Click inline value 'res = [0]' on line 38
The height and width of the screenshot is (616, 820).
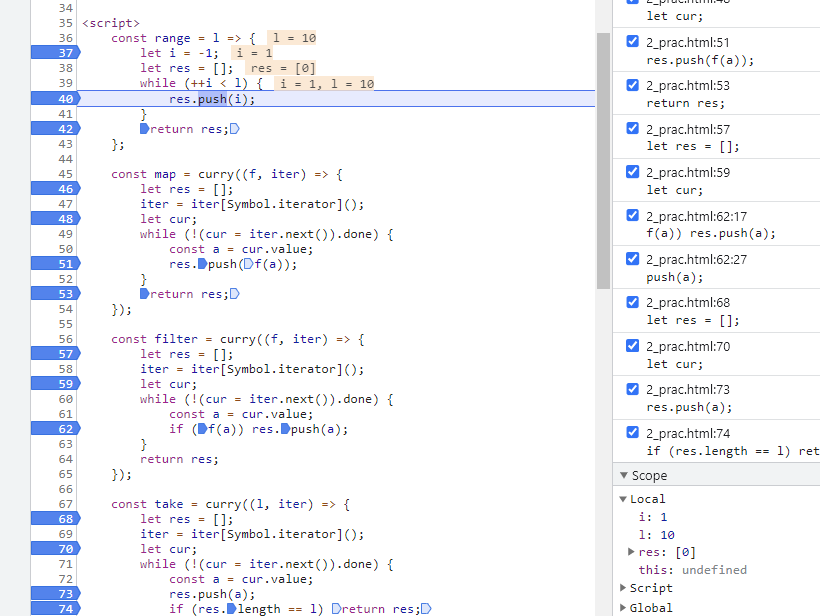pos(282,69)
